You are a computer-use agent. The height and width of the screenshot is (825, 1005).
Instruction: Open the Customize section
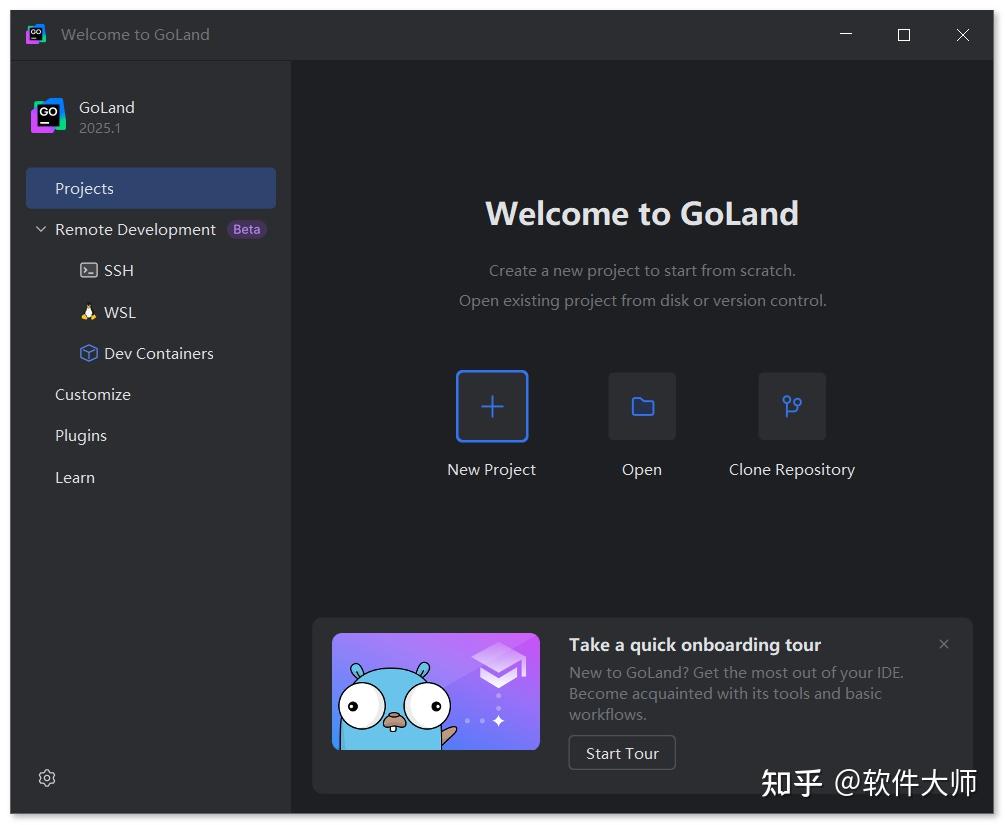(93, 394)
